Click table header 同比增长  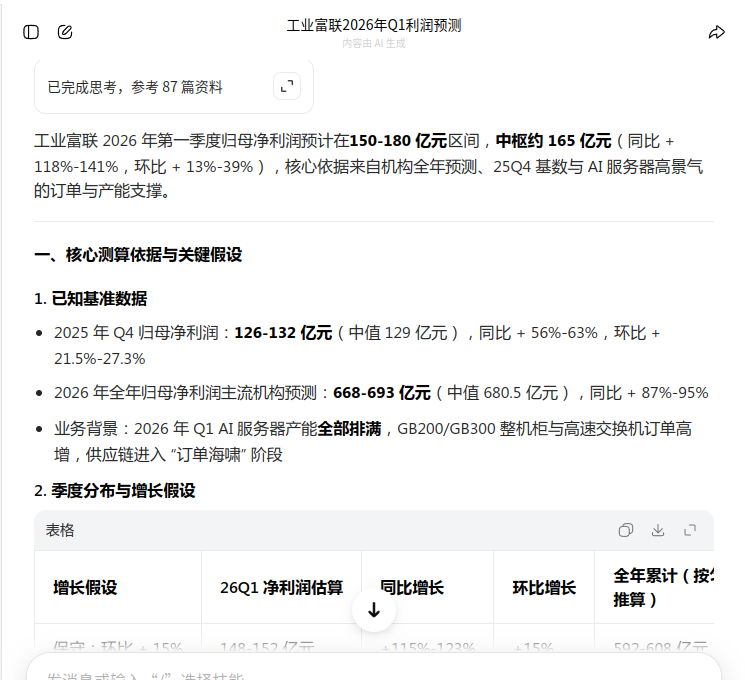(412, 588)
